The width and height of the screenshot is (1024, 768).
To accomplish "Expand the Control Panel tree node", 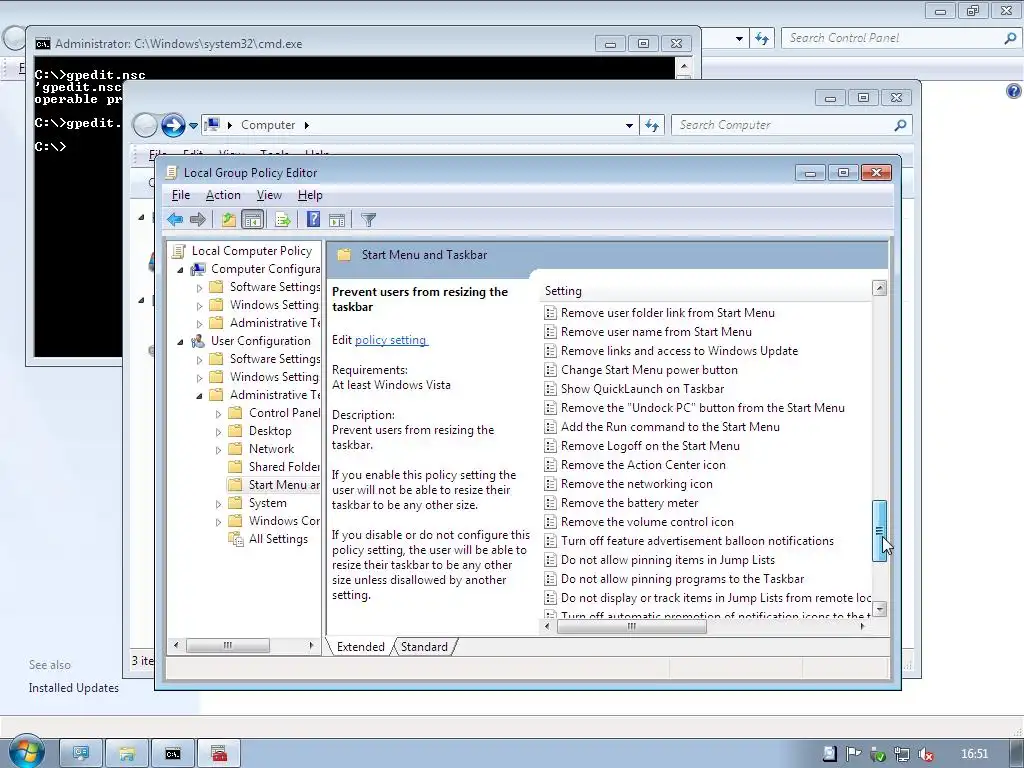I will click(x=219, y=414).
